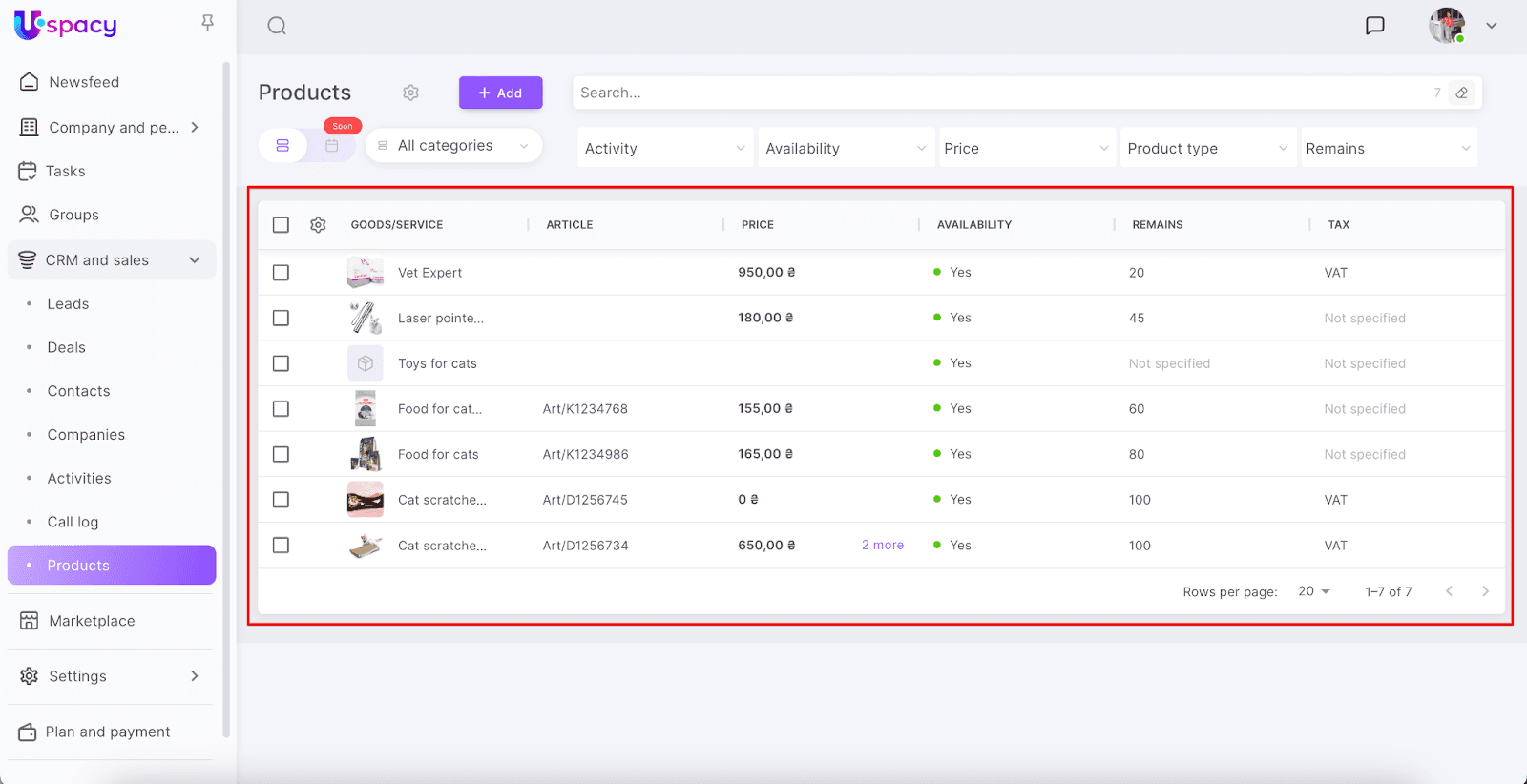This screenshot has width=1527, height=784.
Task: Open the chat messages icon
Action: 1374,26
